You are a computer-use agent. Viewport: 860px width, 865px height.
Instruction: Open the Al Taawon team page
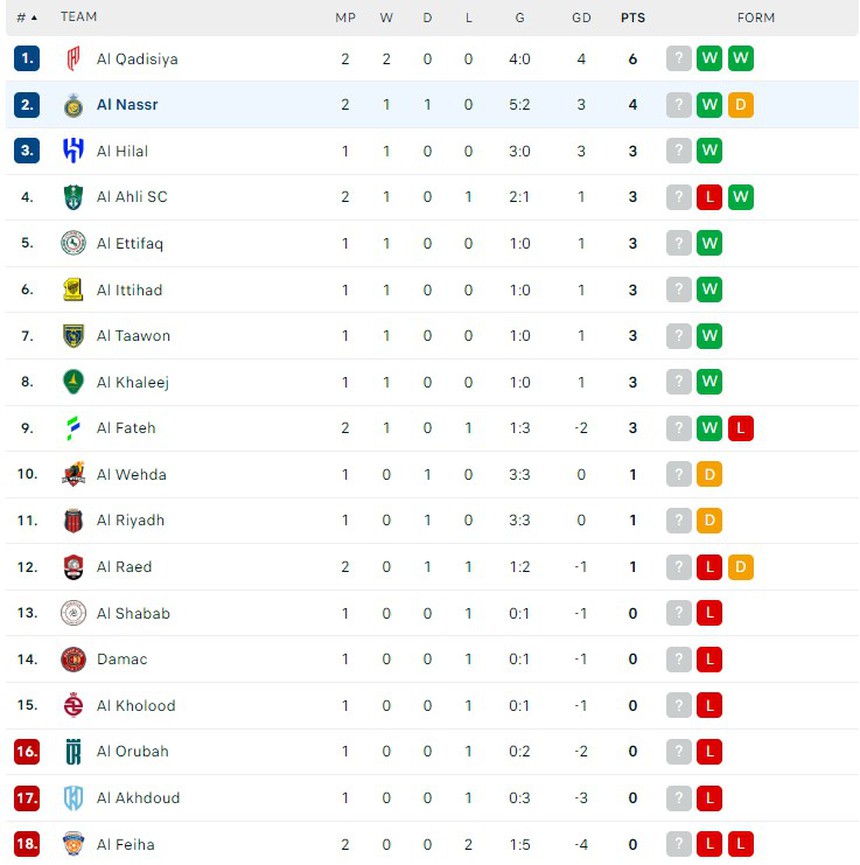pos(133,336)
